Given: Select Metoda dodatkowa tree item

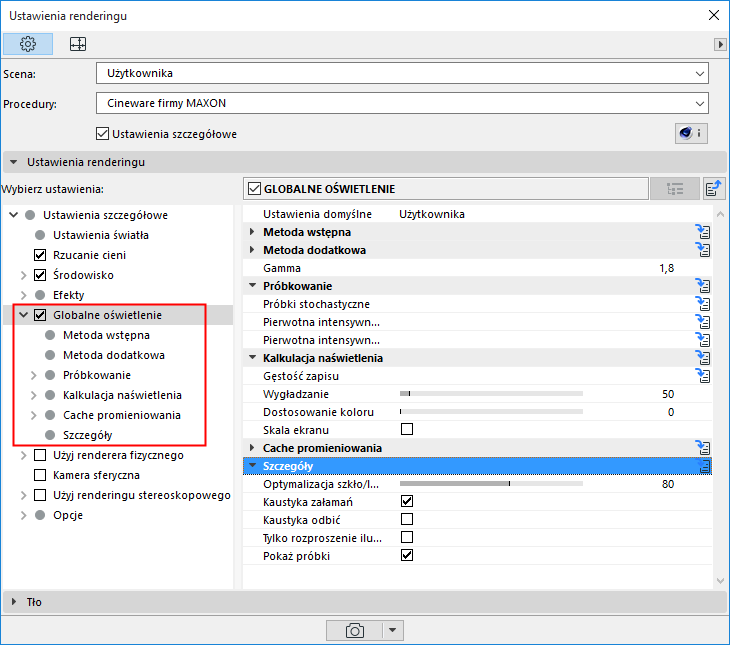Looking at the screenshot, I should pos(114,355).
